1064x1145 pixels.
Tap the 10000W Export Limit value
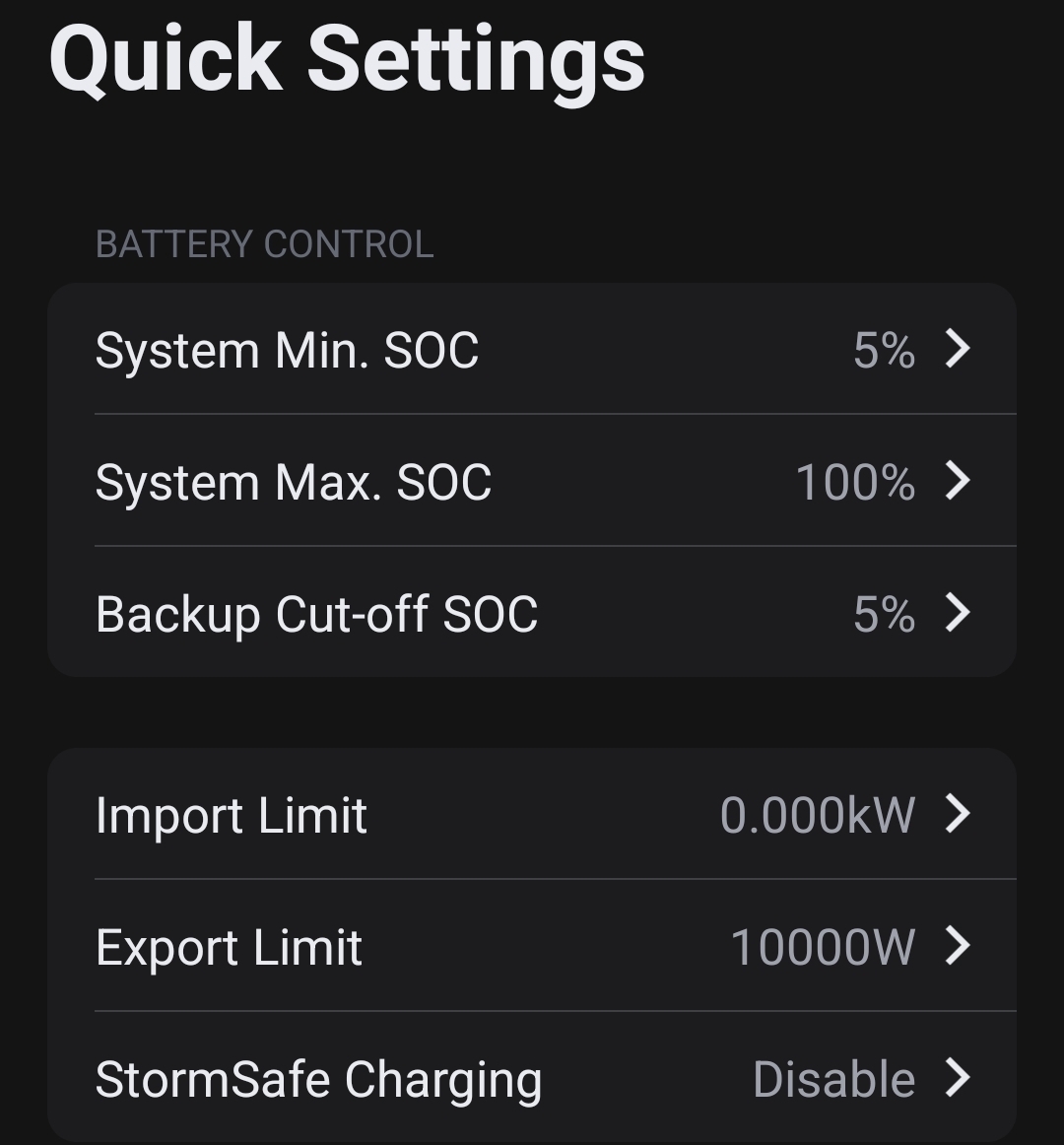(823, 948)
